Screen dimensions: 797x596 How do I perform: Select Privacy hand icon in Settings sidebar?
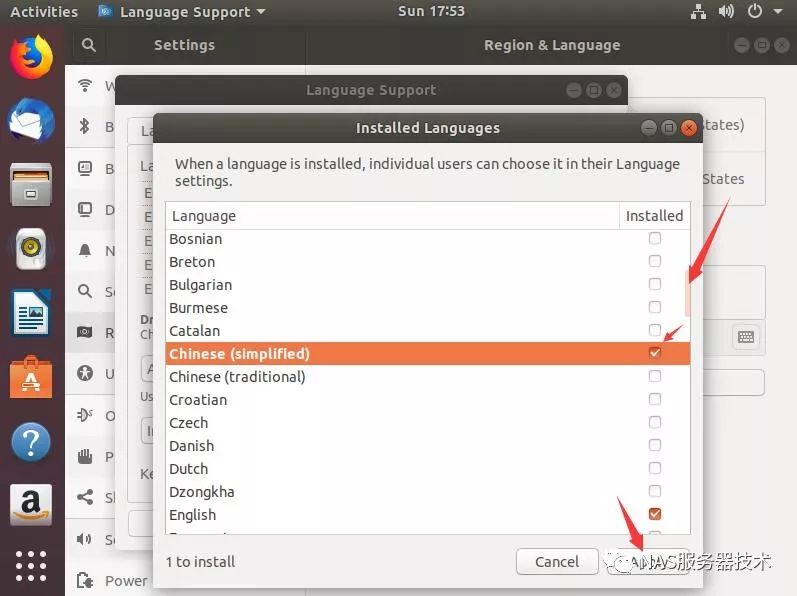tap(85, 456)
